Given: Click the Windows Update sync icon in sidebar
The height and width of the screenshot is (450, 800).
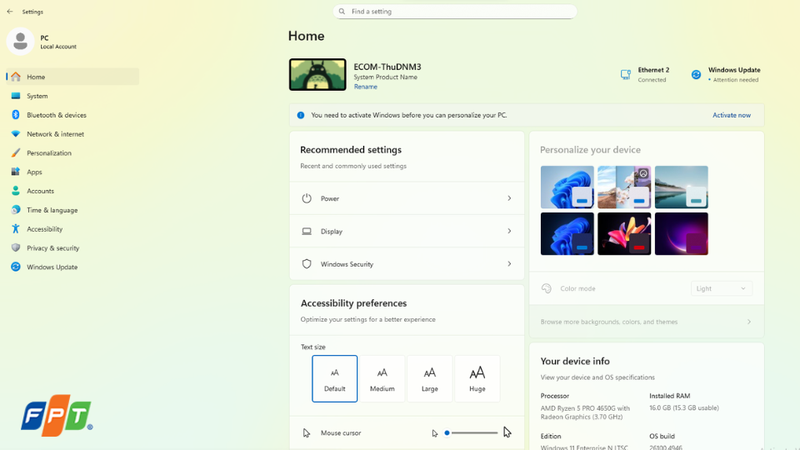Looking at the screenshot, I should click(x=16, y=267).
